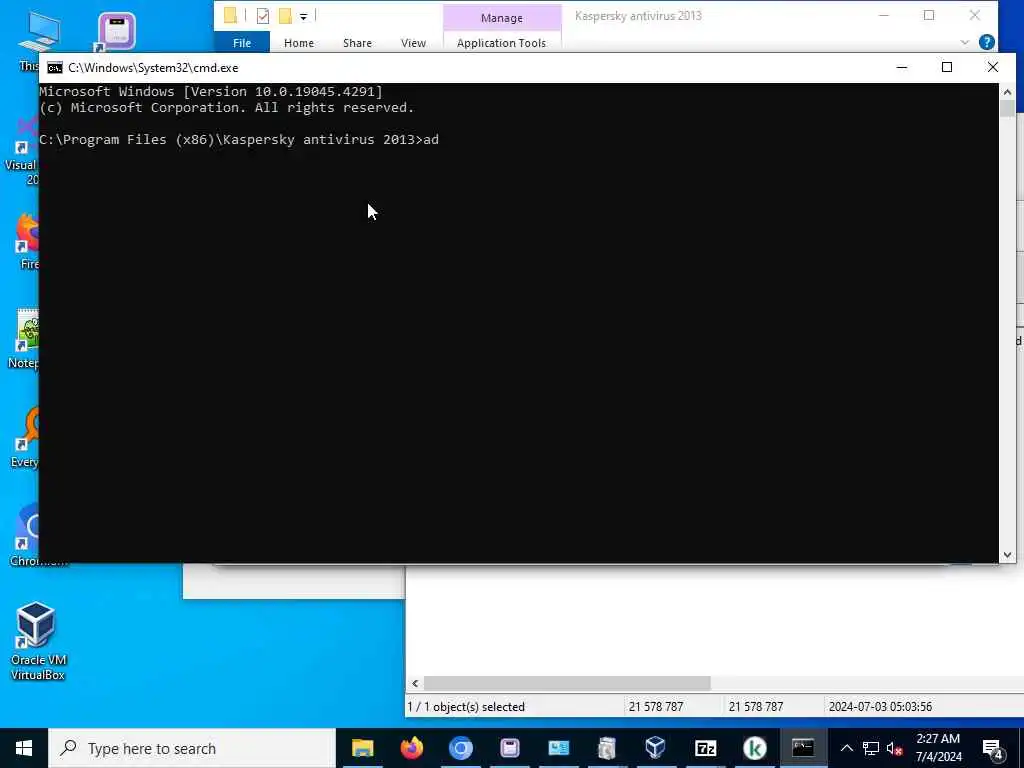Open the Share ribbon tab
The height and width of the screenshot is (768, 1024).
click(357, 43)
